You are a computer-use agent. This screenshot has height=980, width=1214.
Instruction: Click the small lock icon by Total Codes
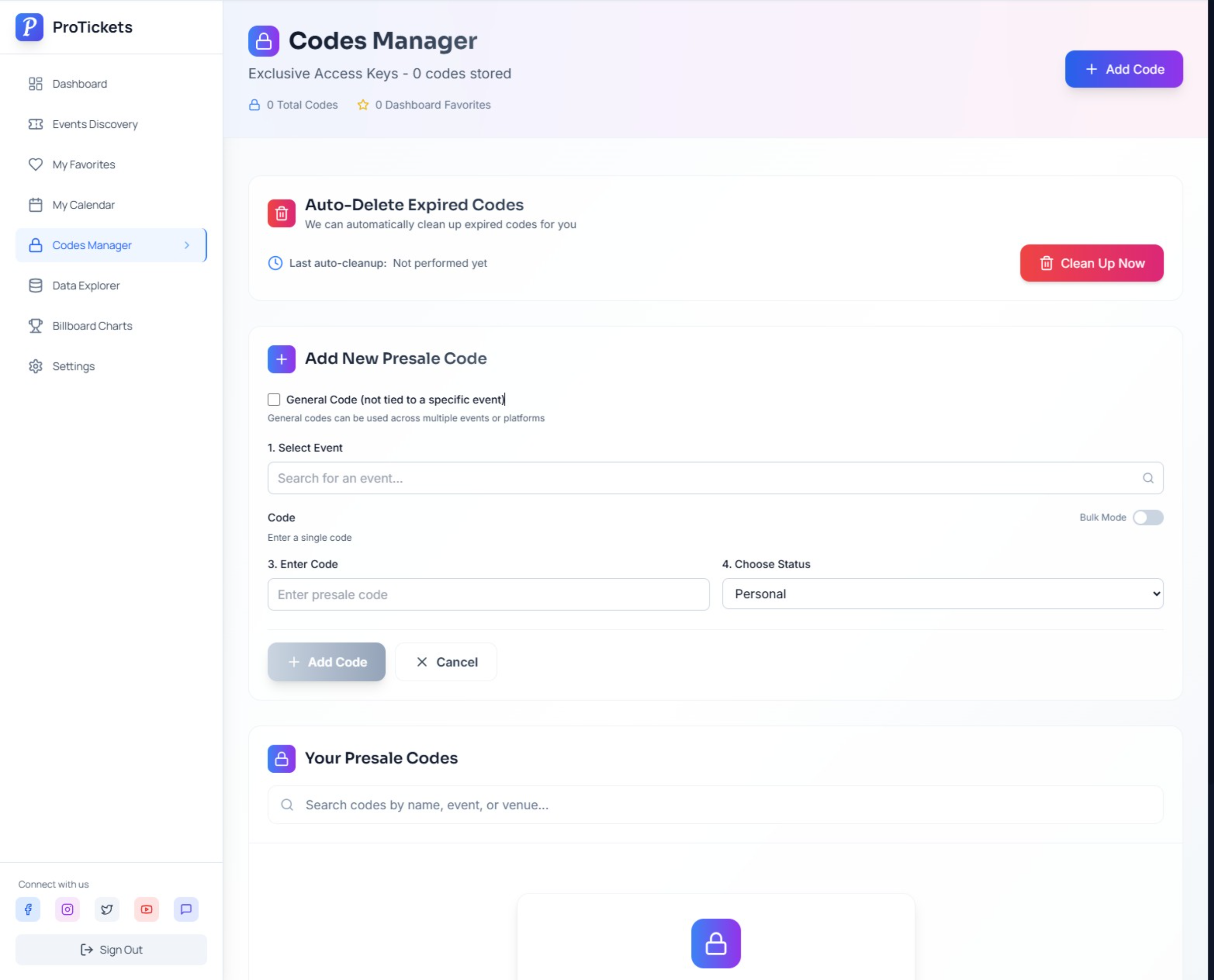(x=254, y=105)
